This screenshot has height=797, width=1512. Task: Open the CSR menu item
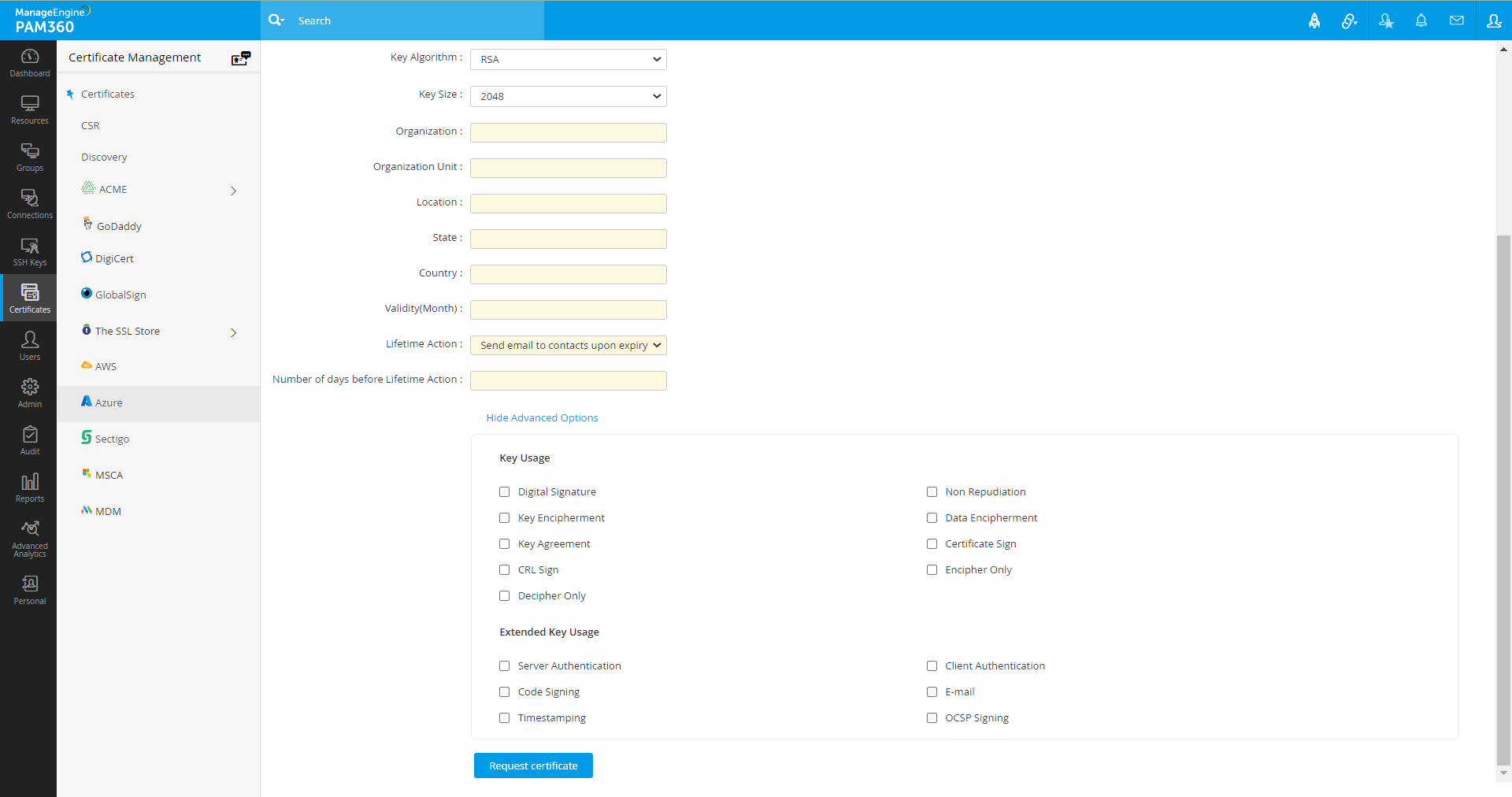[91, 126]
